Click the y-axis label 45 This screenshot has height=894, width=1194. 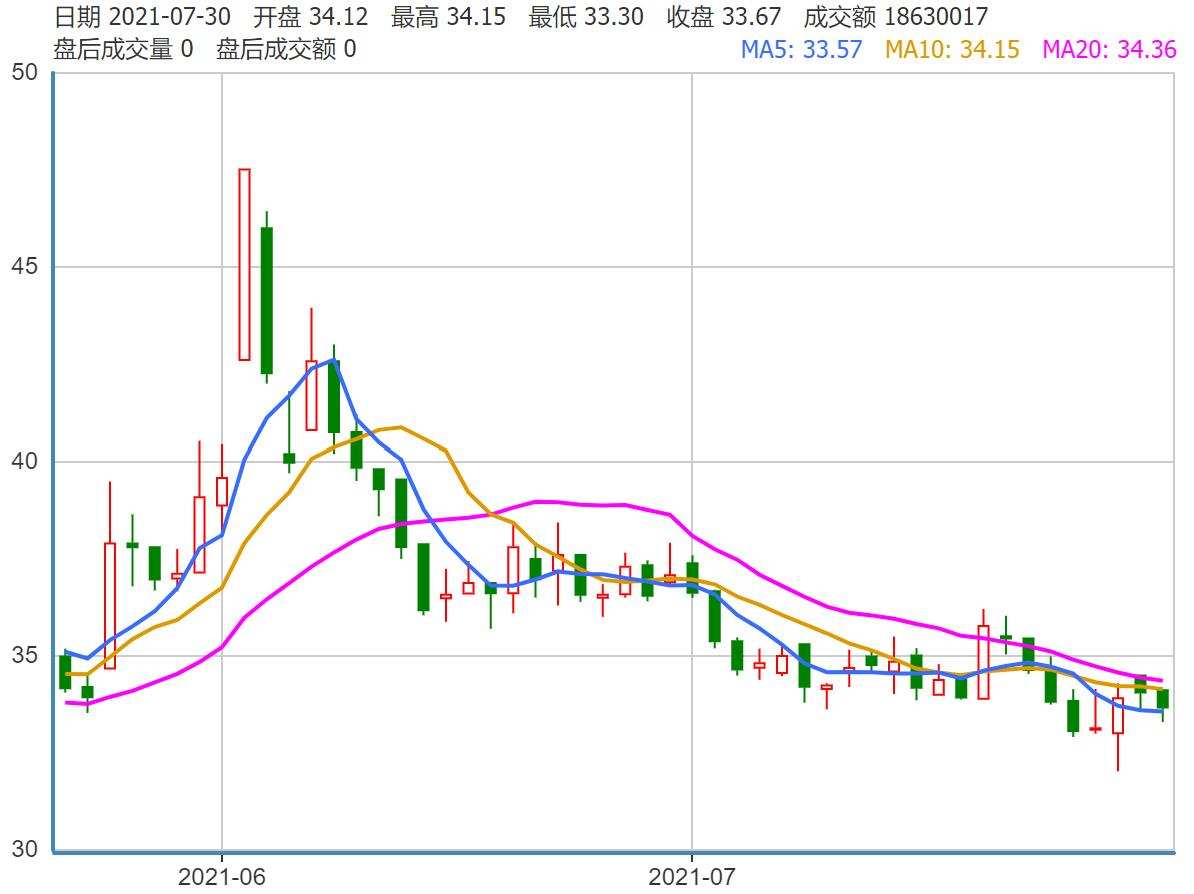pos(24,267)
